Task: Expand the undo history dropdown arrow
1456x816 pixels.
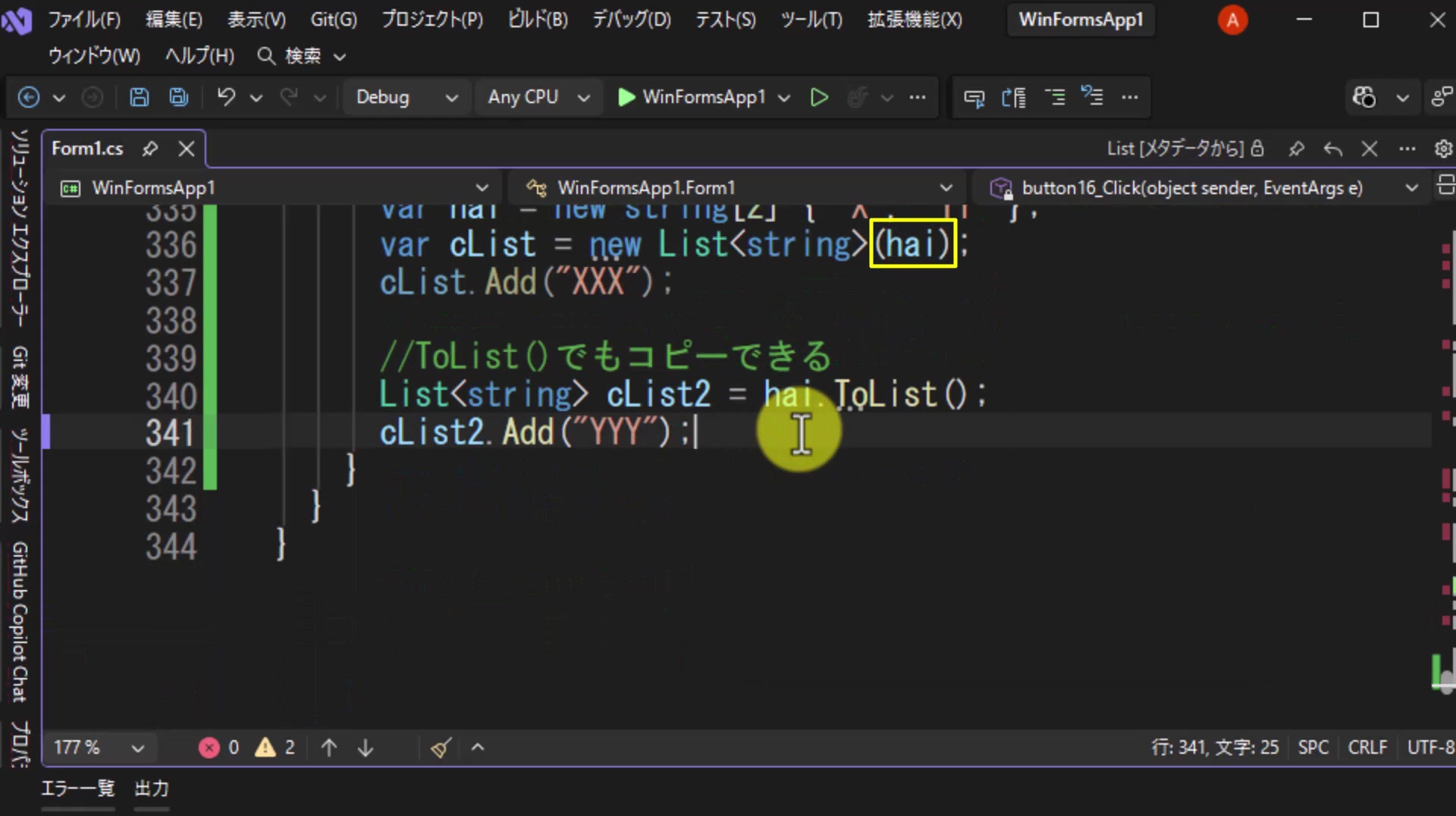Action: (256, 98)
